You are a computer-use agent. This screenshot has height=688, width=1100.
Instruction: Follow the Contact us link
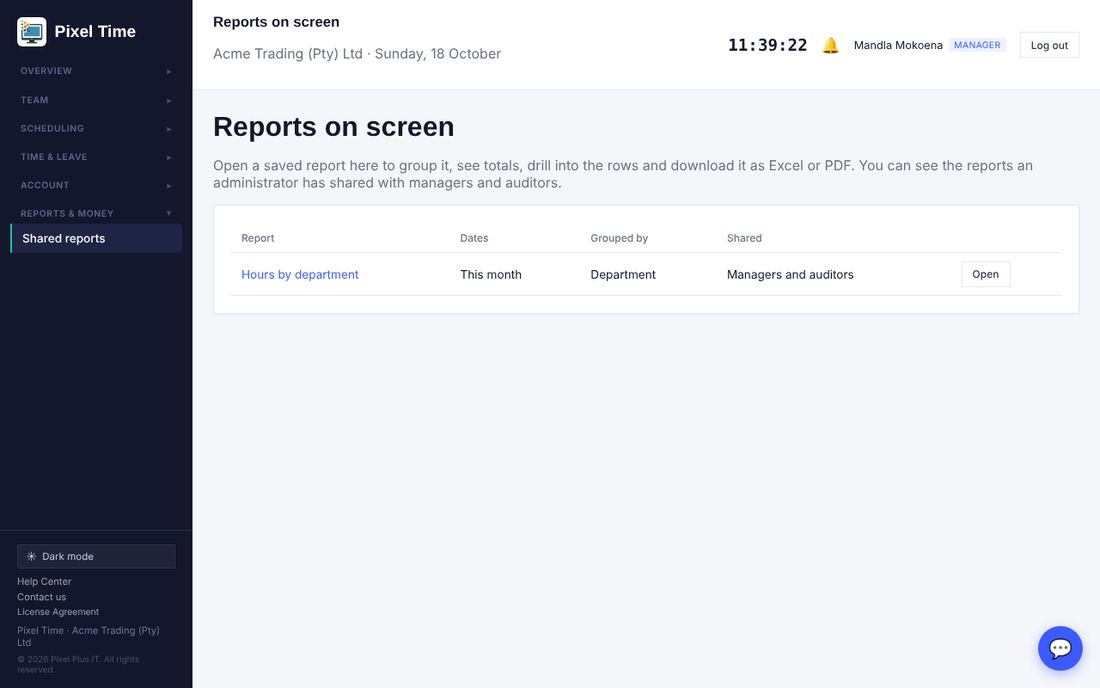click(x=41, y=597)
